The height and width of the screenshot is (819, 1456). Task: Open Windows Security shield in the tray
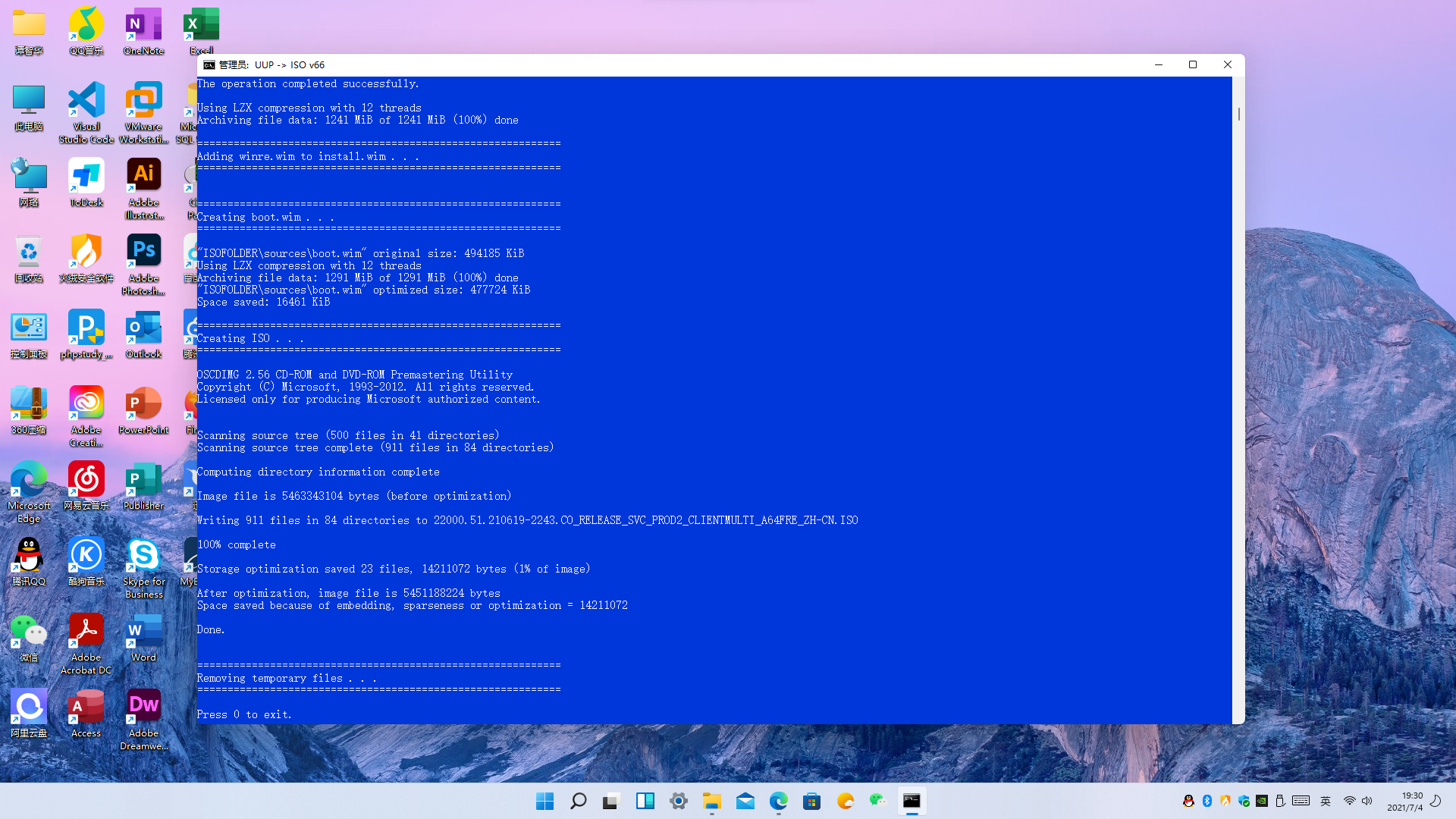(x=1242, y=801)
